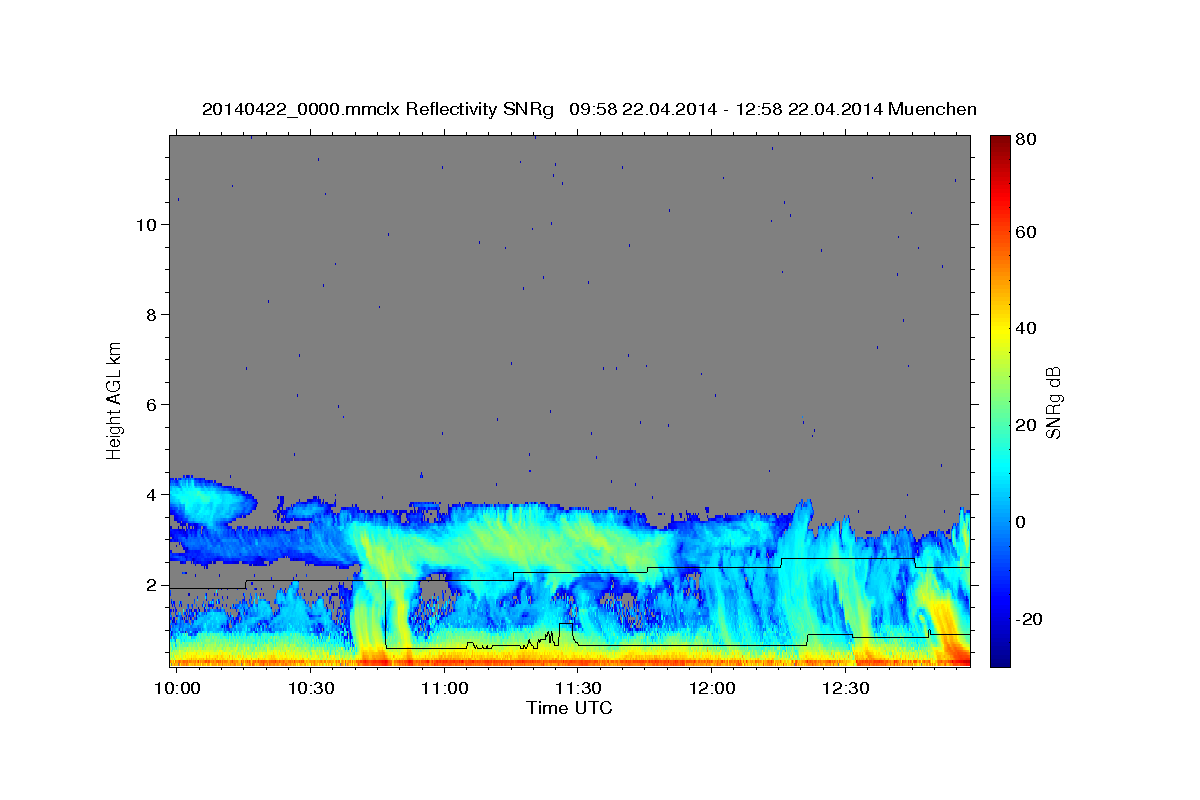Click the 11:00 time tick label
The width and height of the screenshot is (1200, 800).
tap(444, 689)
